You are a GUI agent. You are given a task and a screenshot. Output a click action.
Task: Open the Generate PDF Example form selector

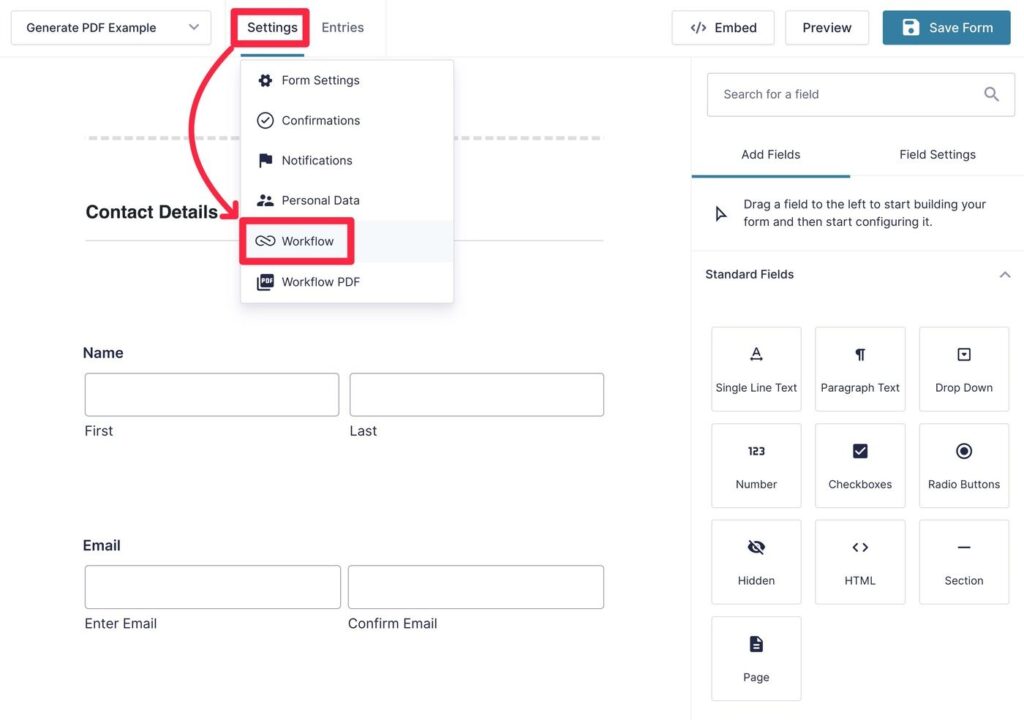click(x=110, y=28)
